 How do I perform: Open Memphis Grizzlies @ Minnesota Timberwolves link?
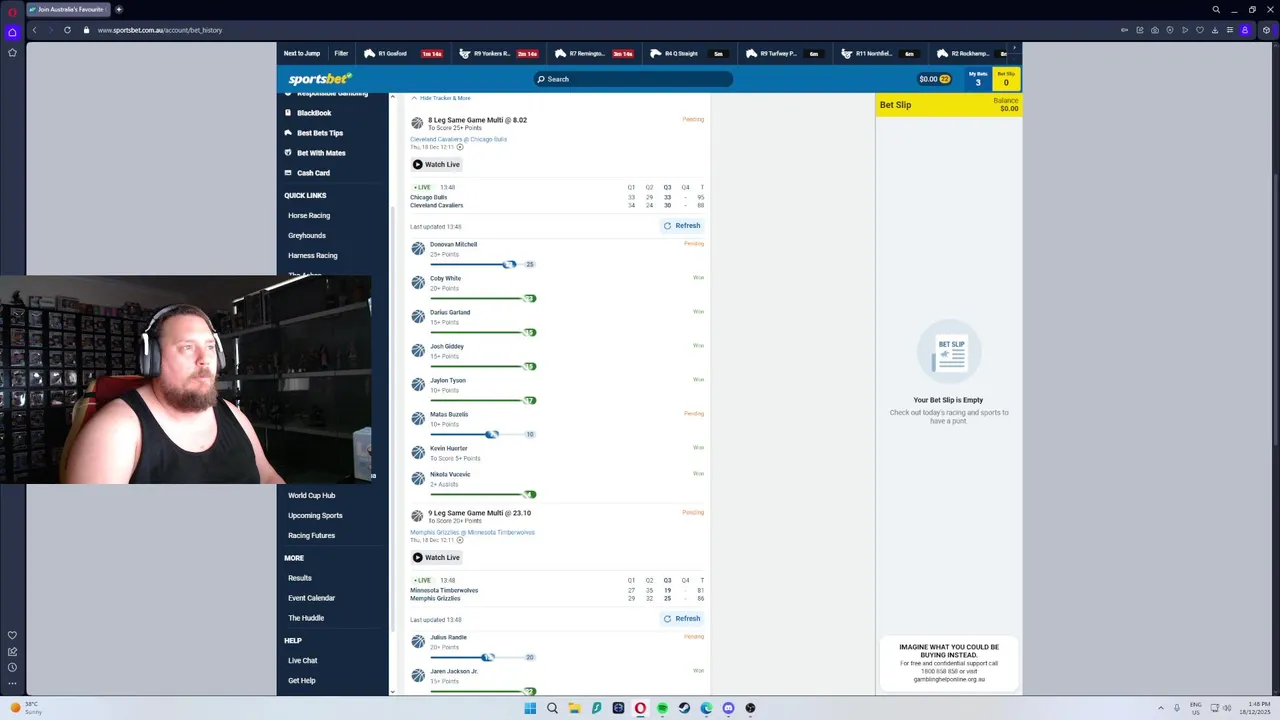tap(472, 532)
